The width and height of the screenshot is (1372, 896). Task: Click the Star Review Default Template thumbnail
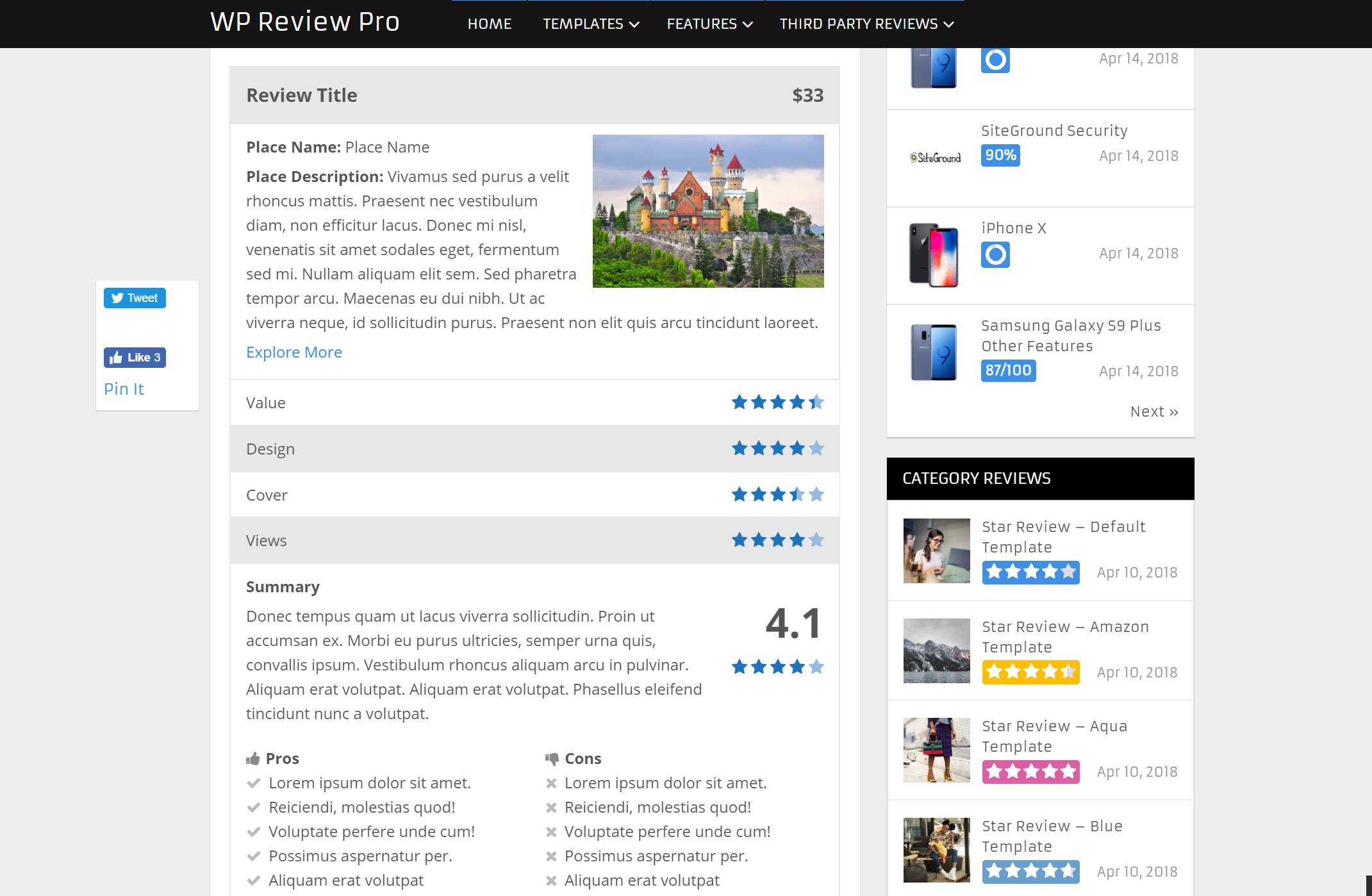click(936, 551)
